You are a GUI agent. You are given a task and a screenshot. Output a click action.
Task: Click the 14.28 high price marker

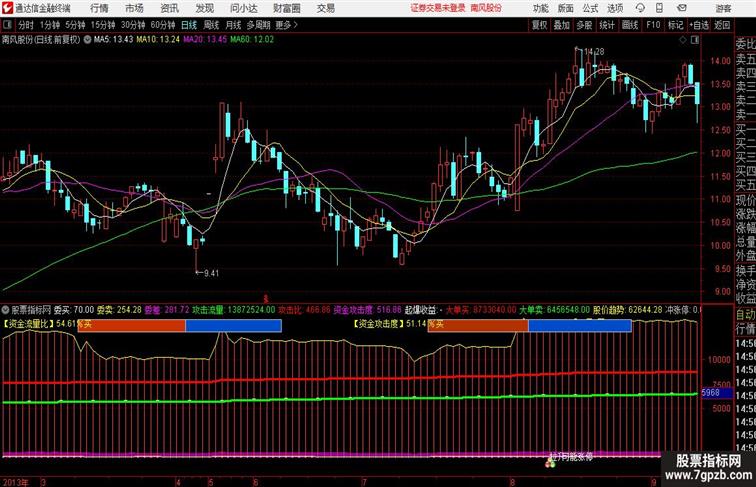tap(594, 52)
